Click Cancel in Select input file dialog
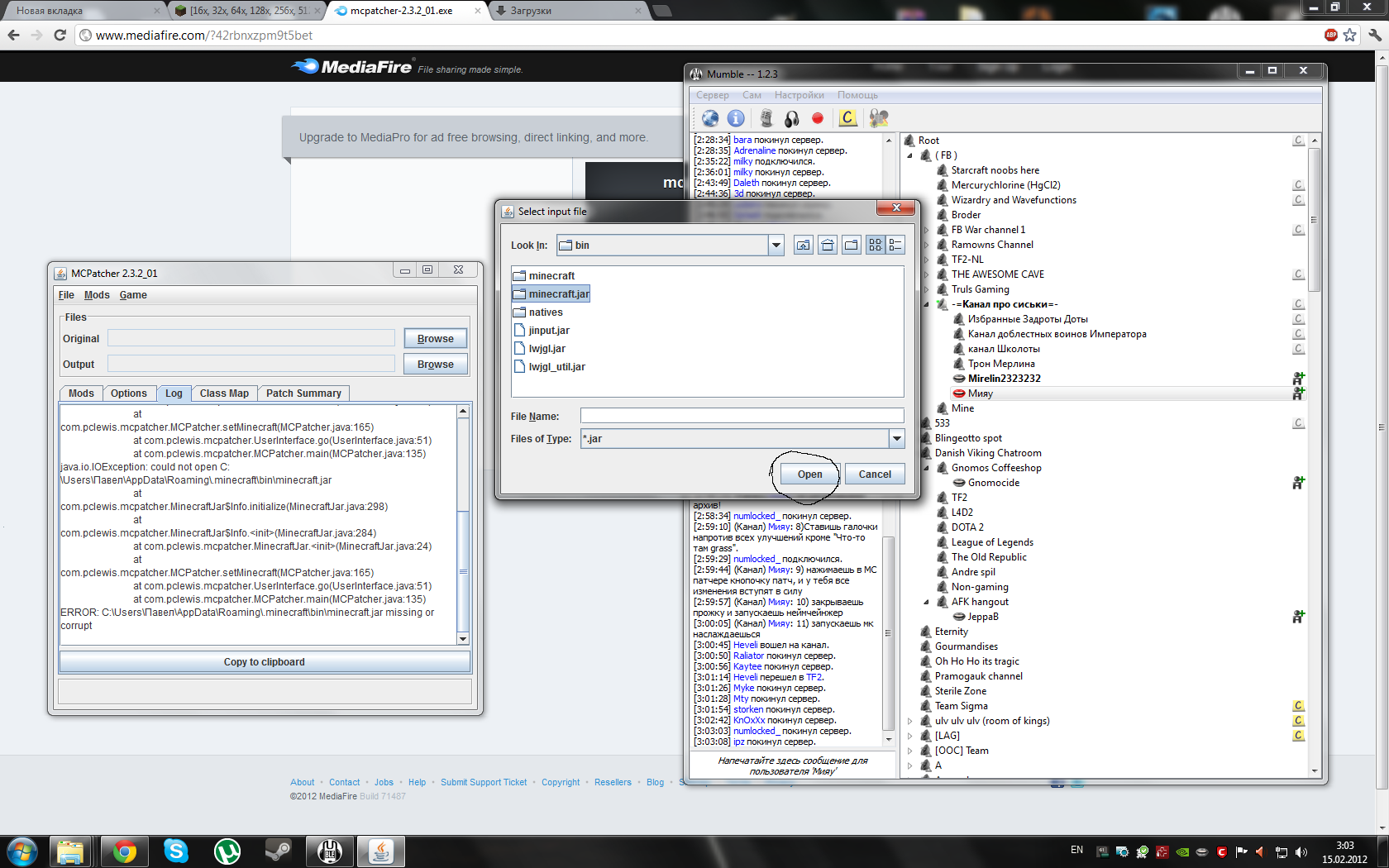 (x=875, y=475)
